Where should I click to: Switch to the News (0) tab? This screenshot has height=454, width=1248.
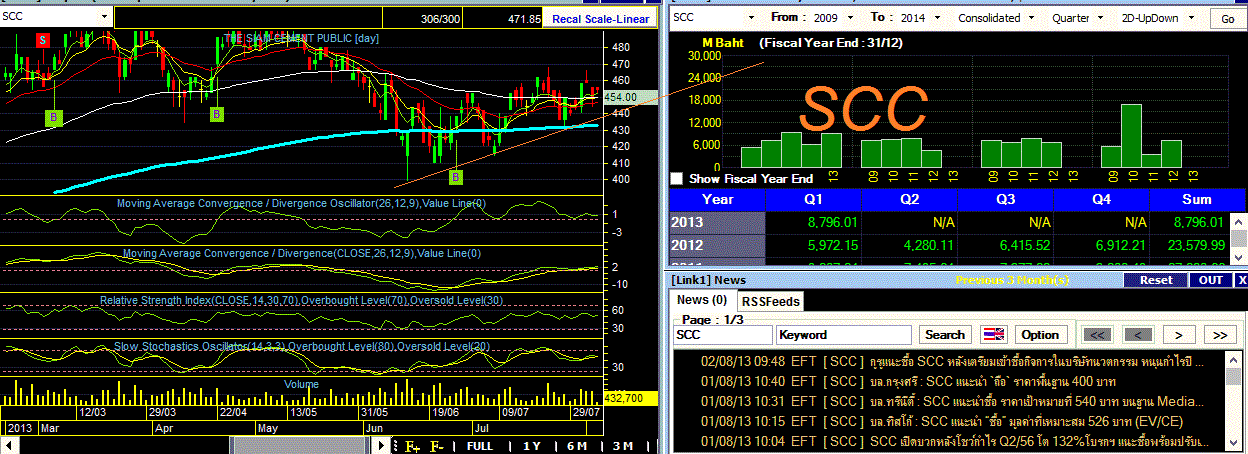pos(702,300)
